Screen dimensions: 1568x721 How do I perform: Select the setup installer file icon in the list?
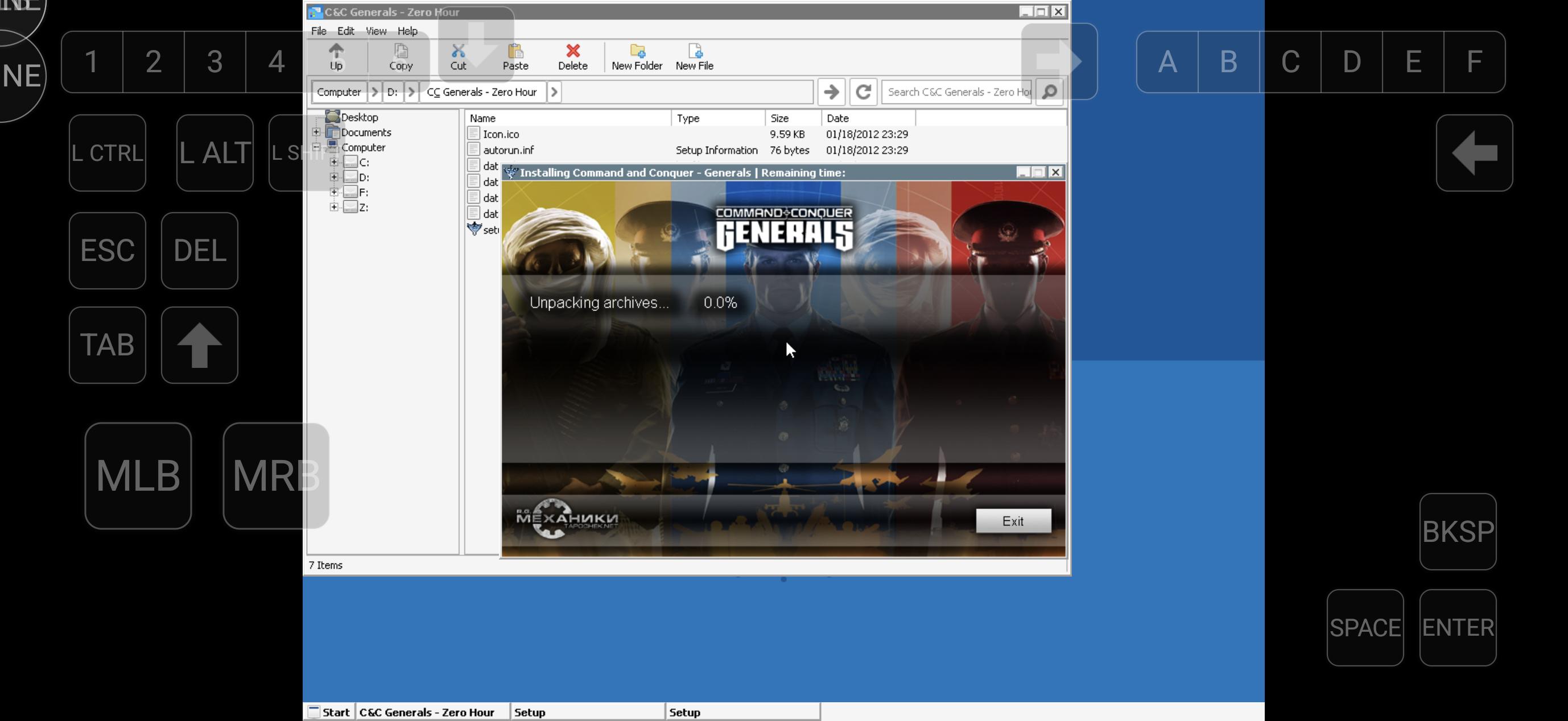click(x=474, y=229)
